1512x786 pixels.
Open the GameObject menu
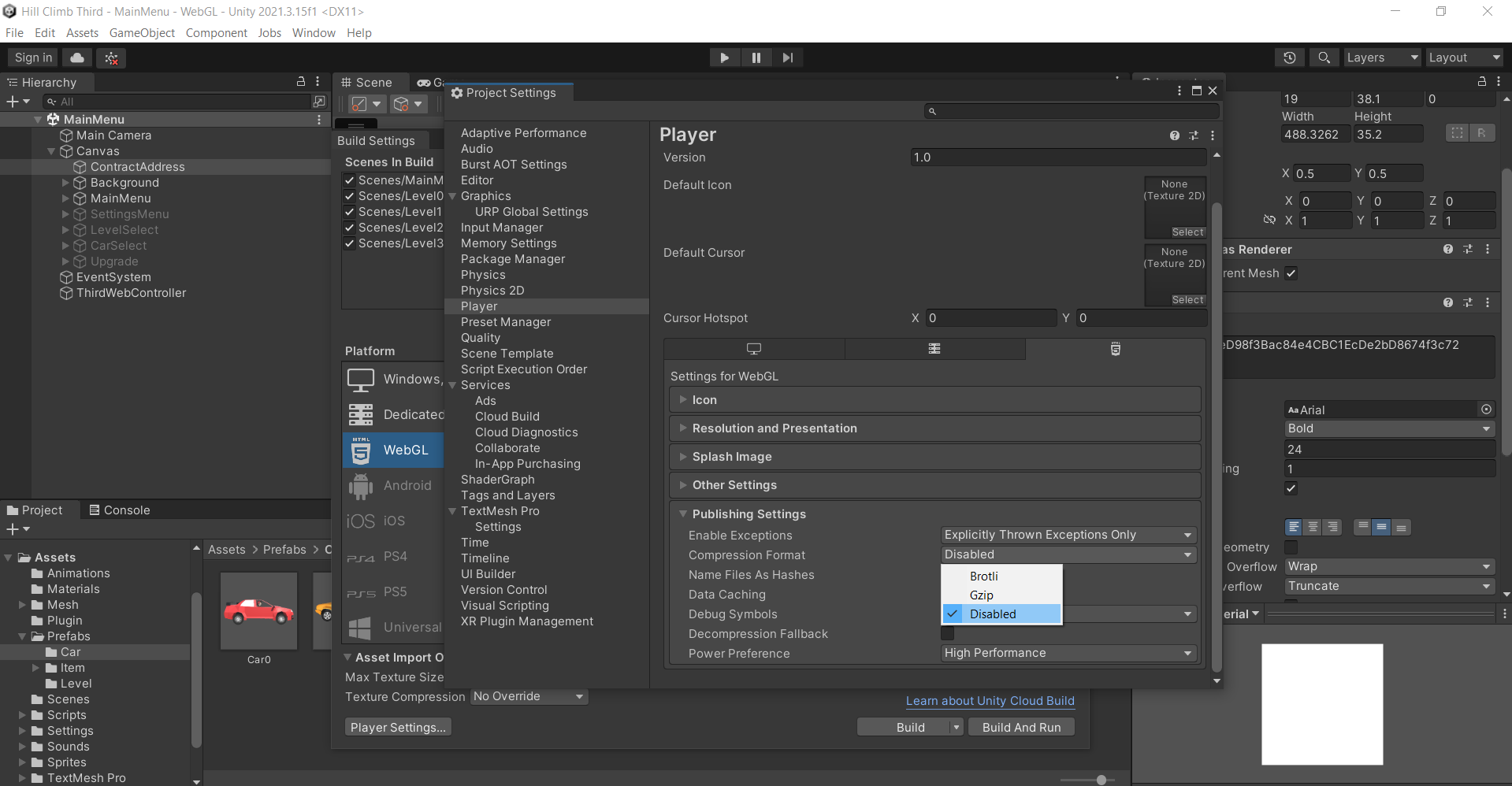pos(142,33)
